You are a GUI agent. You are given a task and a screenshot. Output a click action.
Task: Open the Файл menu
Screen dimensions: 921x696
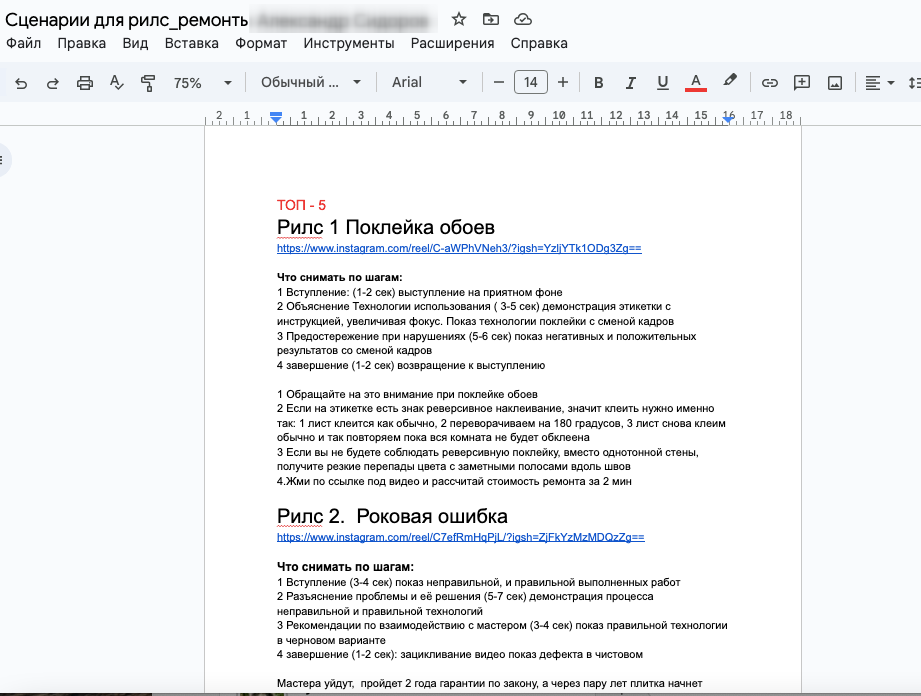23,43
